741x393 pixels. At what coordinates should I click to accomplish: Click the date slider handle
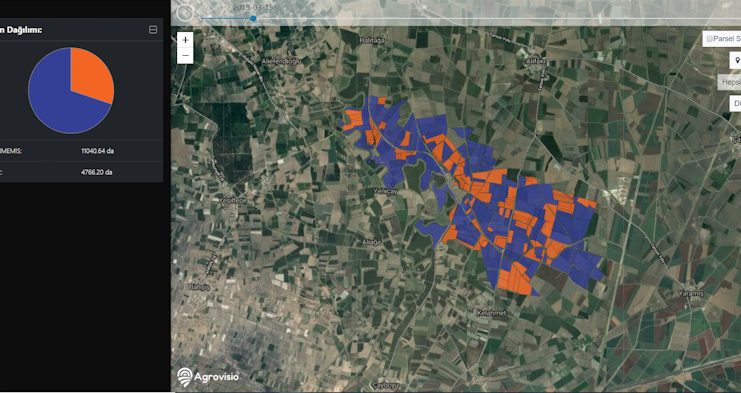coord(253,18)
